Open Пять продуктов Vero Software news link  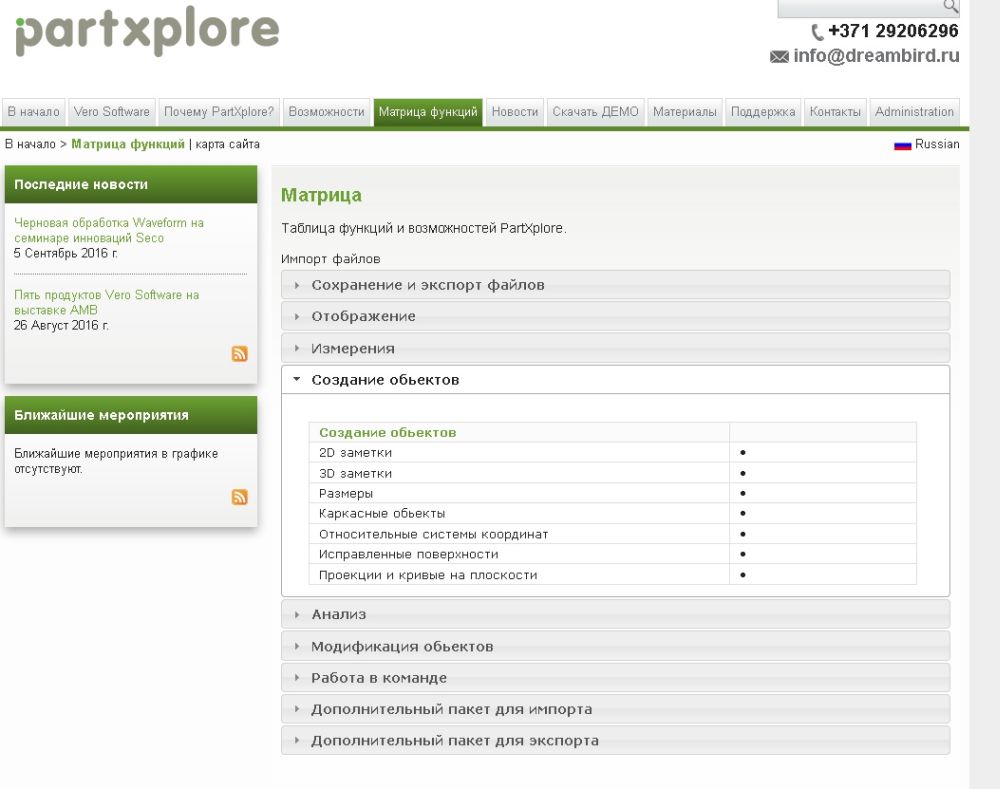tap(107, 302)
